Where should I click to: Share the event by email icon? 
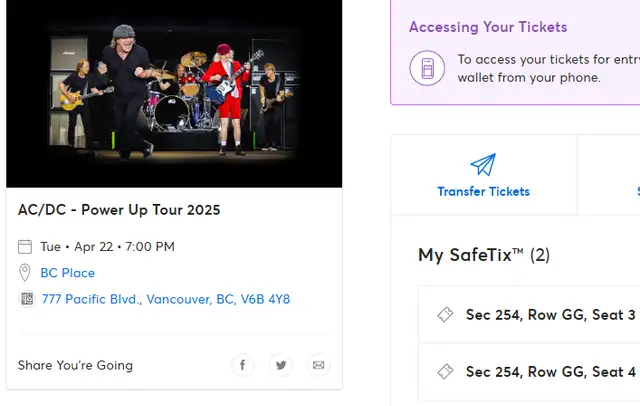[x=318, y=365]
